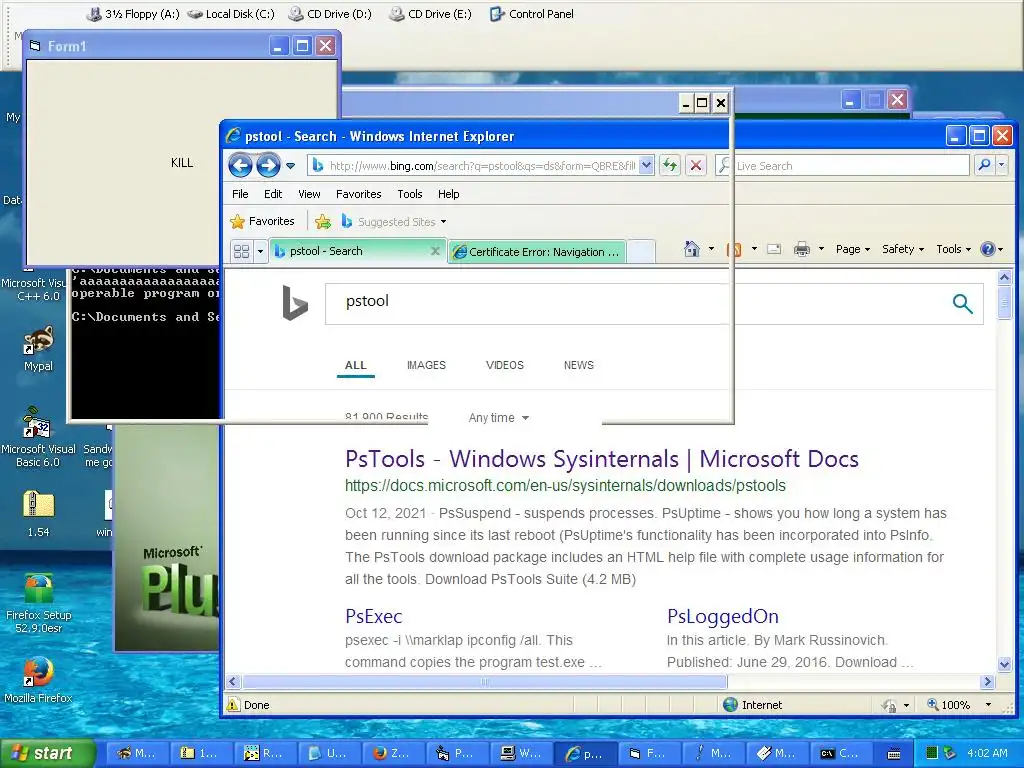Open the Safety dropdown menu
Screen dimensions: 1024x768
point(903,249)
